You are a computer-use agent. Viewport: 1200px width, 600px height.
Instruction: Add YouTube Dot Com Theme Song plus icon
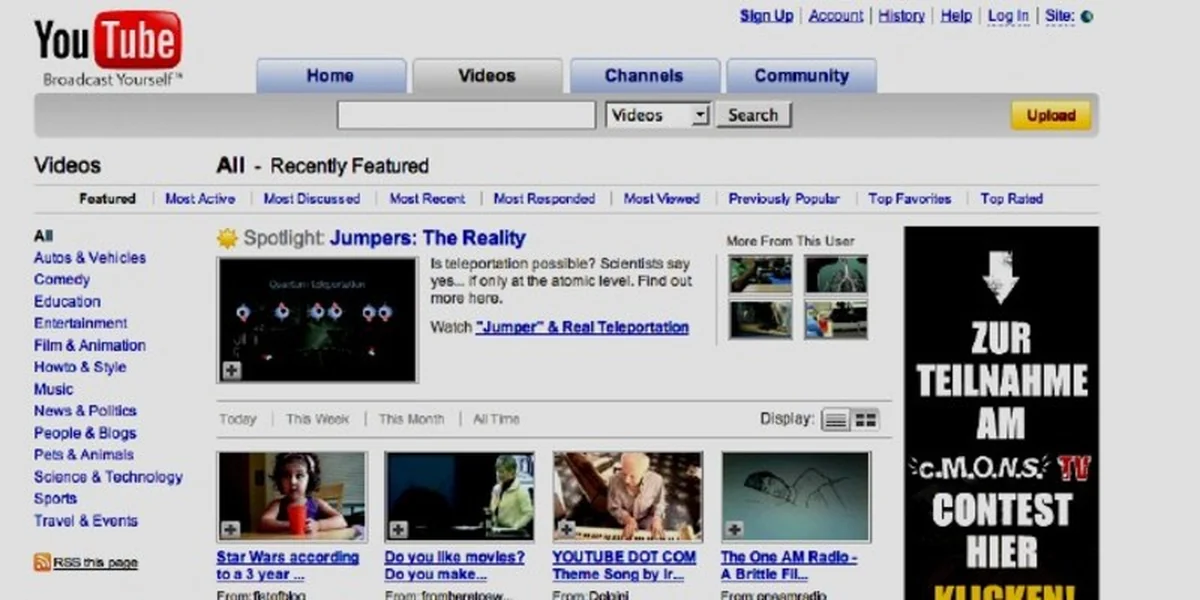pyautogui.click(x=567, y=529)
